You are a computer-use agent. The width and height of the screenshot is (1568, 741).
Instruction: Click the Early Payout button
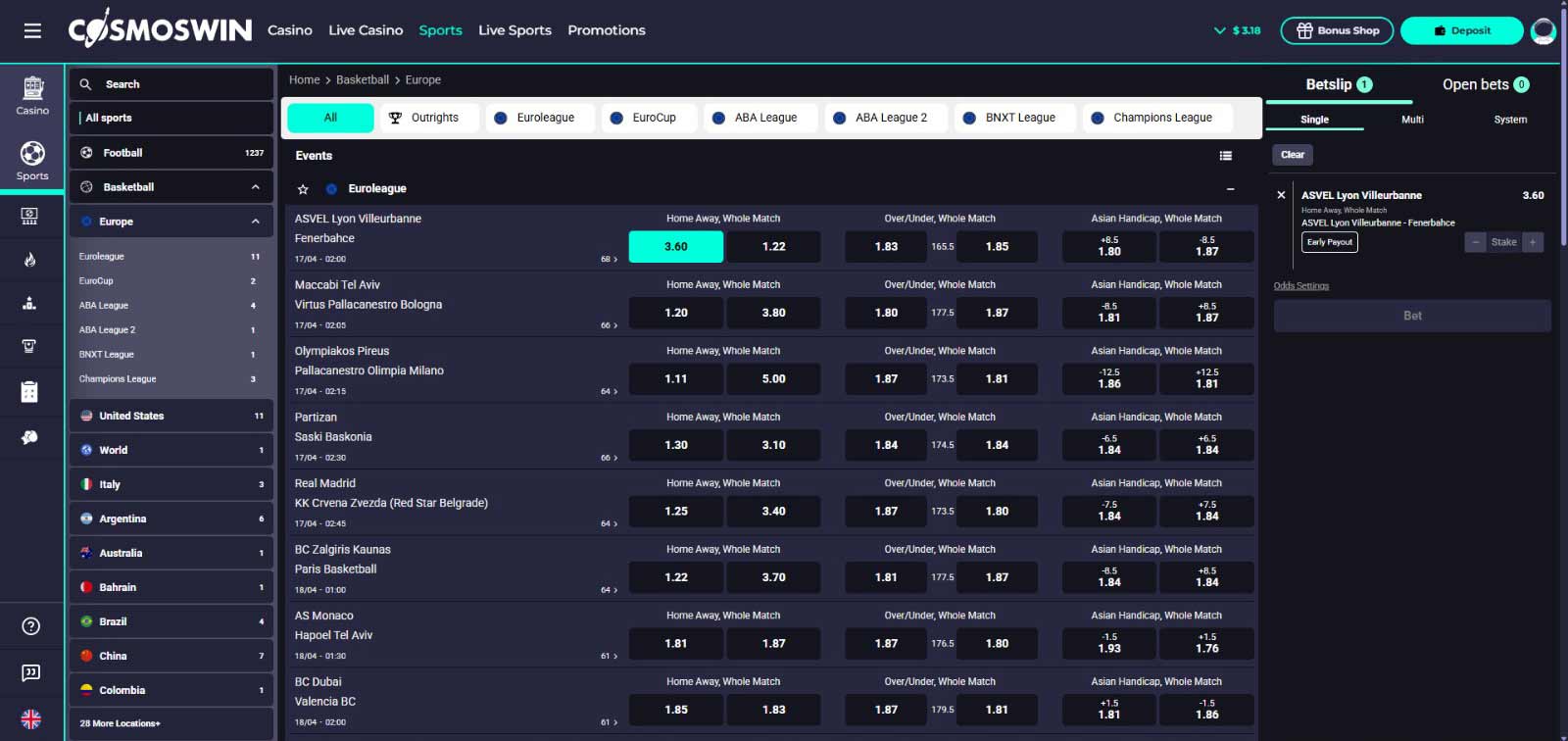(1330, 242)
